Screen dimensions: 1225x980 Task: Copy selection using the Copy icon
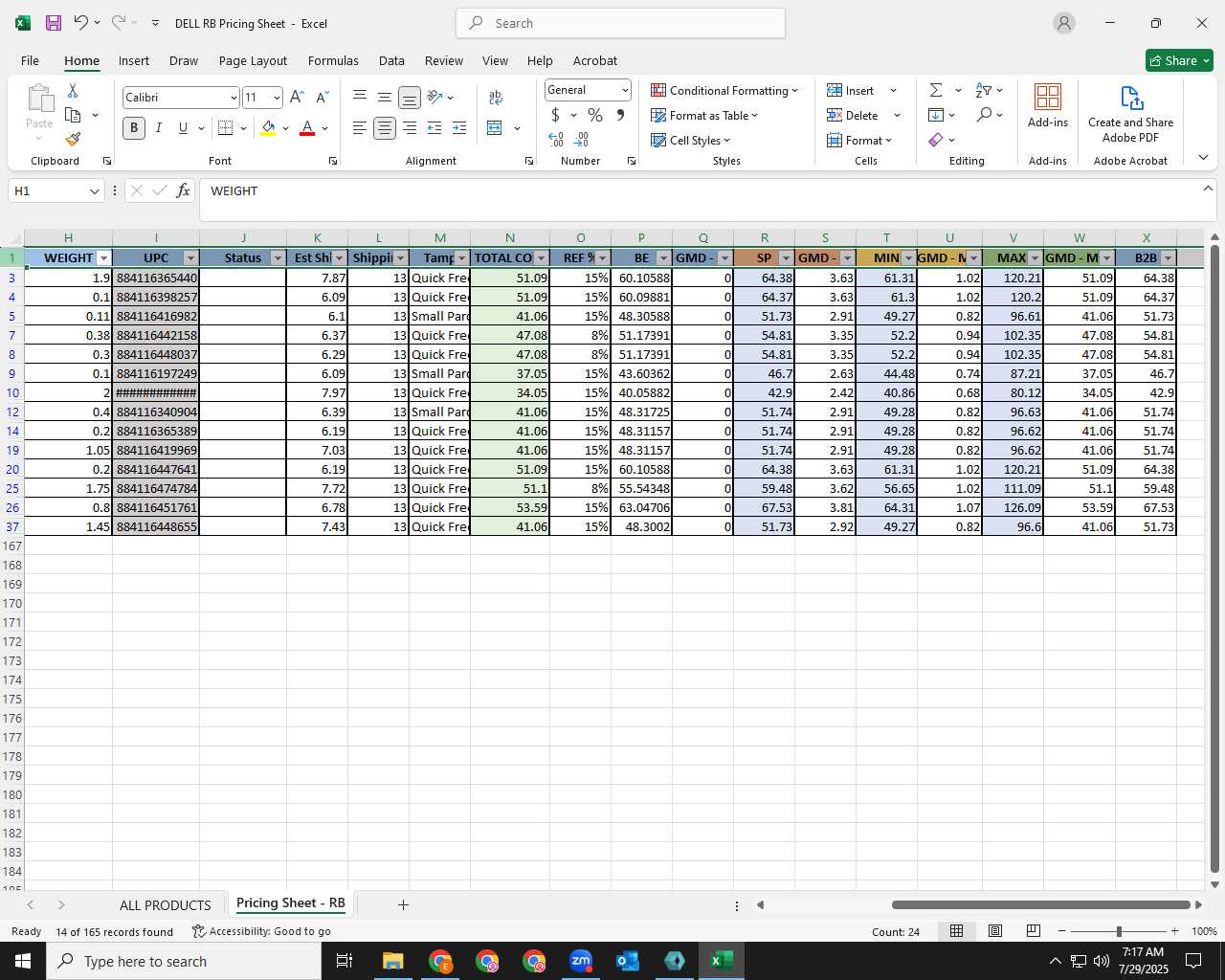73,115
